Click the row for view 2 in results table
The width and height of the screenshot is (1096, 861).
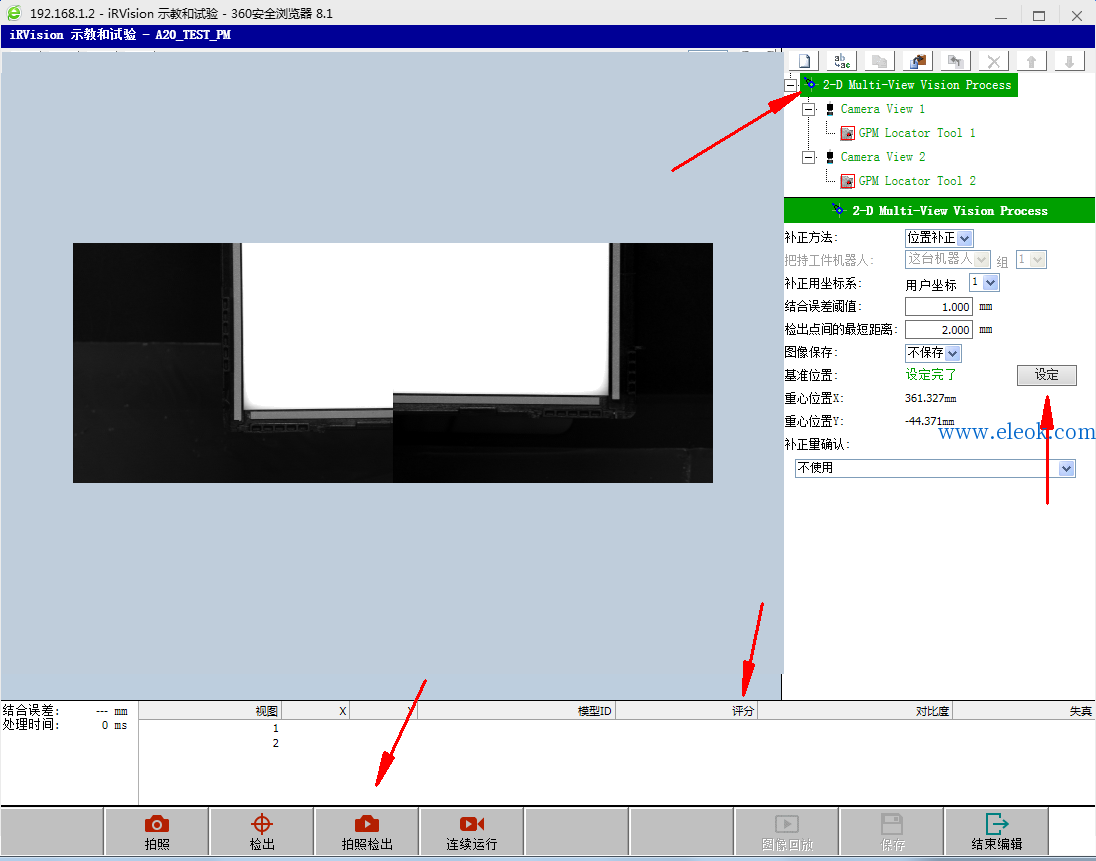[616, 744]
